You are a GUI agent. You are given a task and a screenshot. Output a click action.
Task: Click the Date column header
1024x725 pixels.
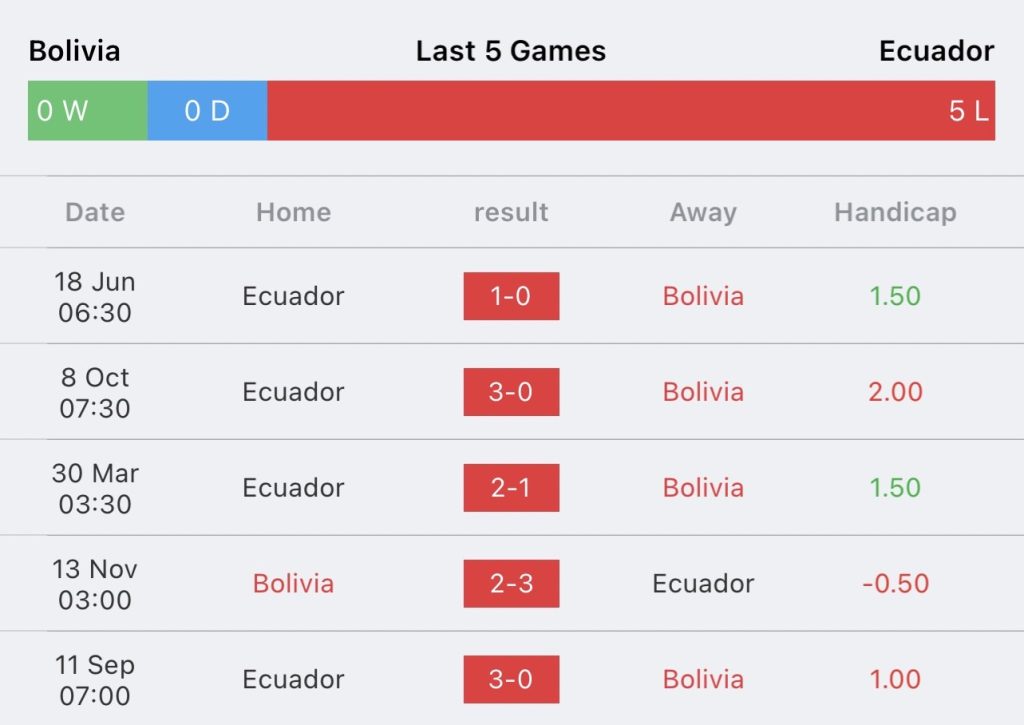click(x=95, y=212)
